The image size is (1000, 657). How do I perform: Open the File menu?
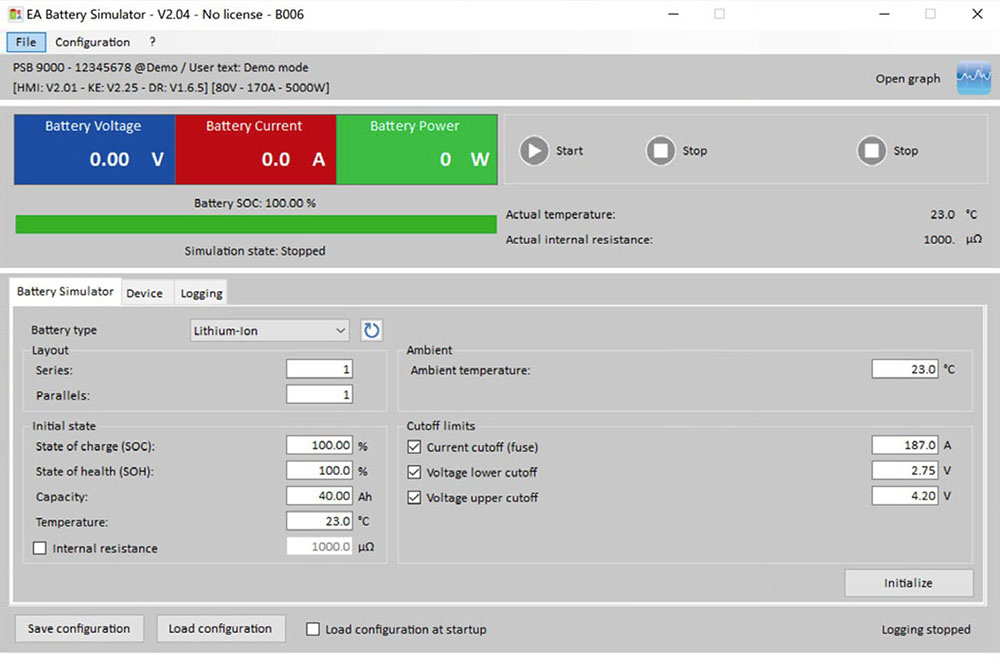(26, 42)
